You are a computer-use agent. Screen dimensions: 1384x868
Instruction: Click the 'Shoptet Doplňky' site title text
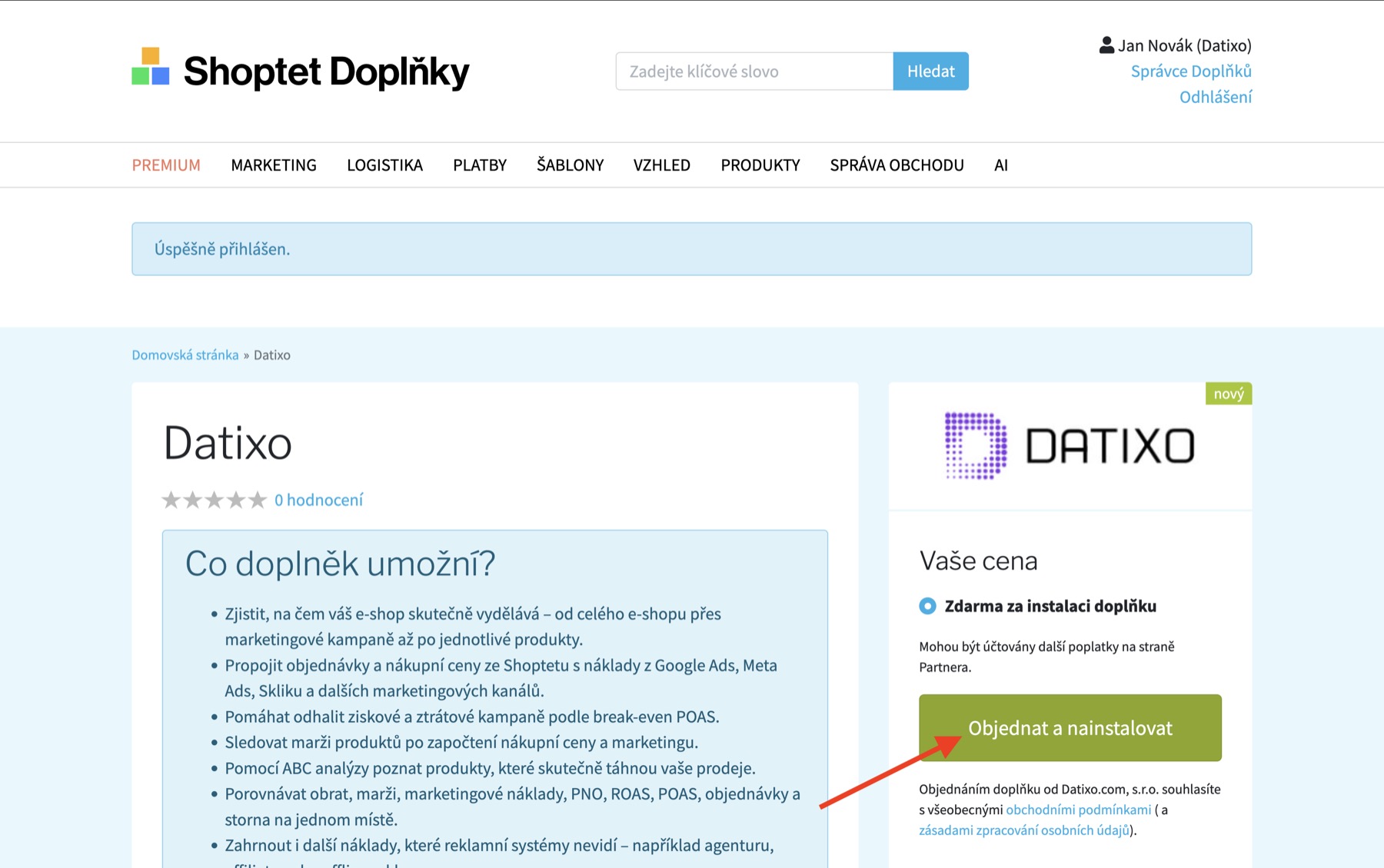coord(326,72)
